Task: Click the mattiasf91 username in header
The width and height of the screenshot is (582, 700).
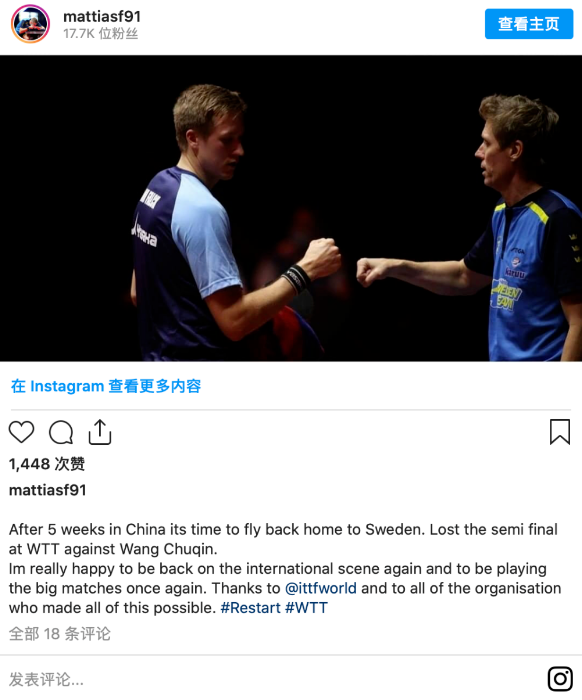Action: tap(102, 17)
